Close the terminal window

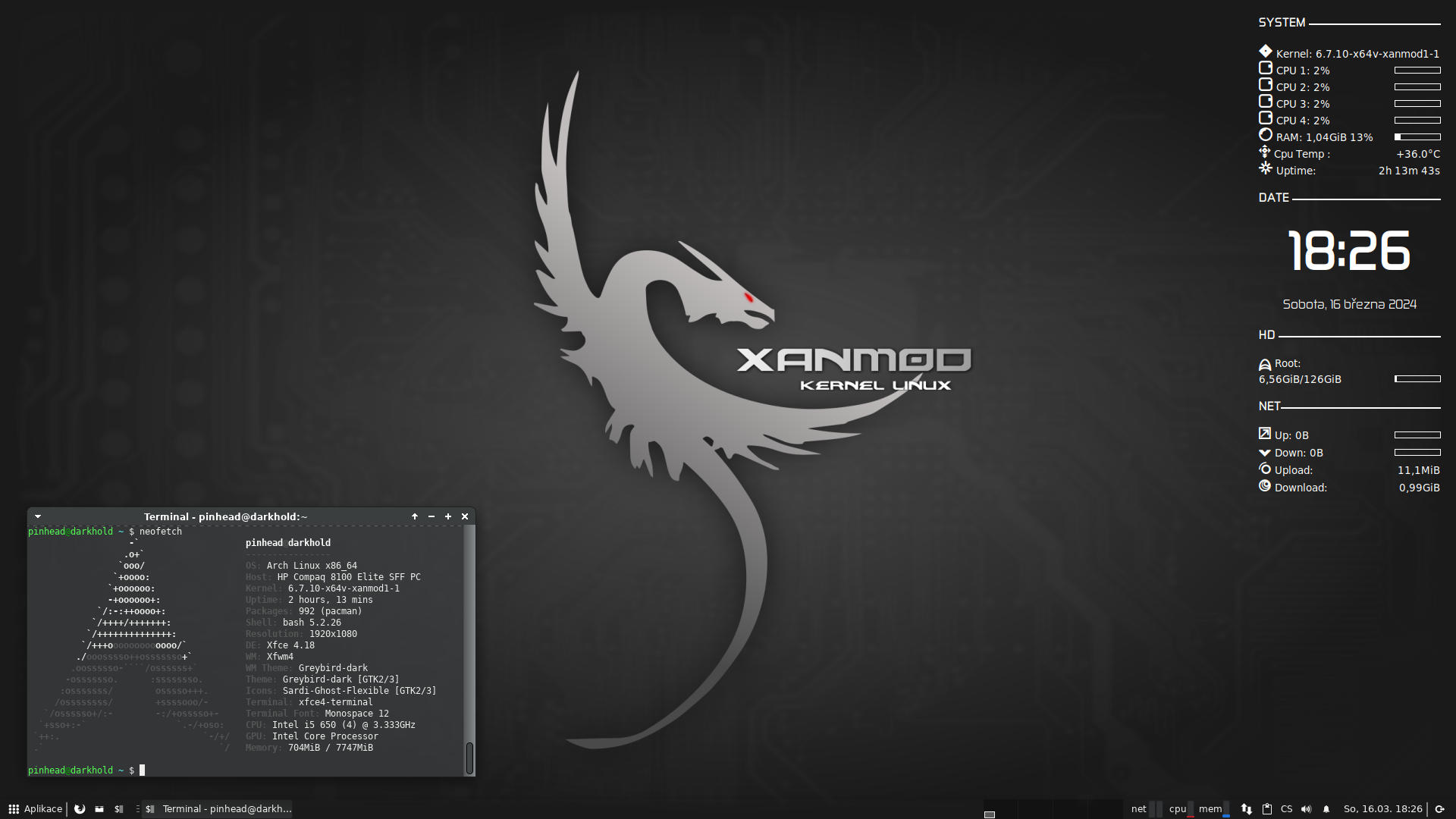pos(465,516)
